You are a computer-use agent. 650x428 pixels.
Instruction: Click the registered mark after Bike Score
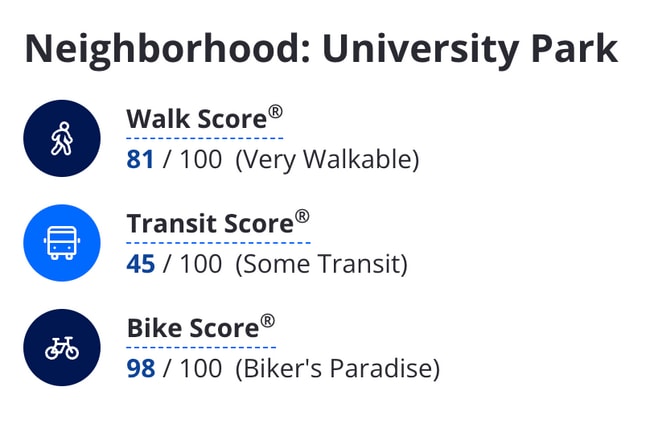pyautogui.click(x=268, y=321)
